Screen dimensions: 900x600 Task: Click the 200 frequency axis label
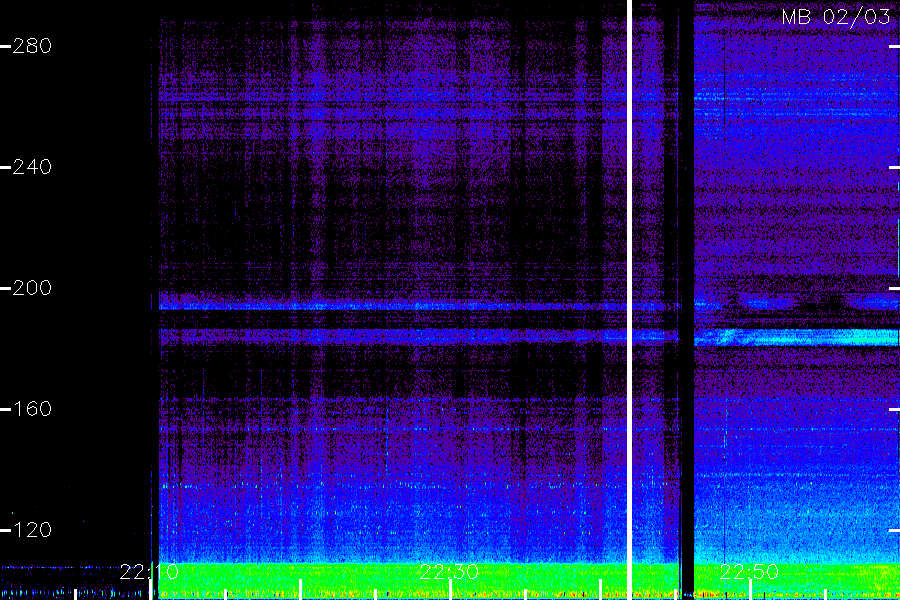[32, 288]
